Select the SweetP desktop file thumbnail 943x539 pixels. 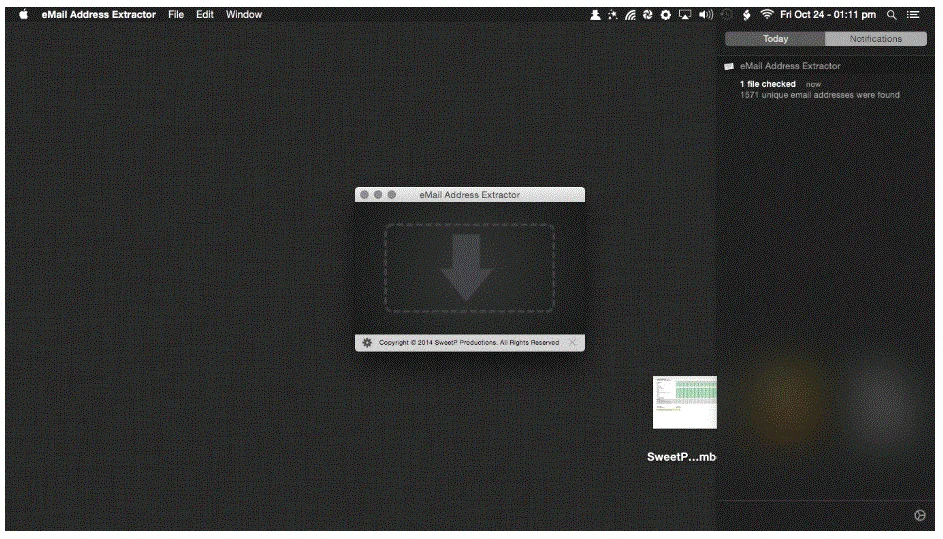pyautogui.click(x=684, y=402)
